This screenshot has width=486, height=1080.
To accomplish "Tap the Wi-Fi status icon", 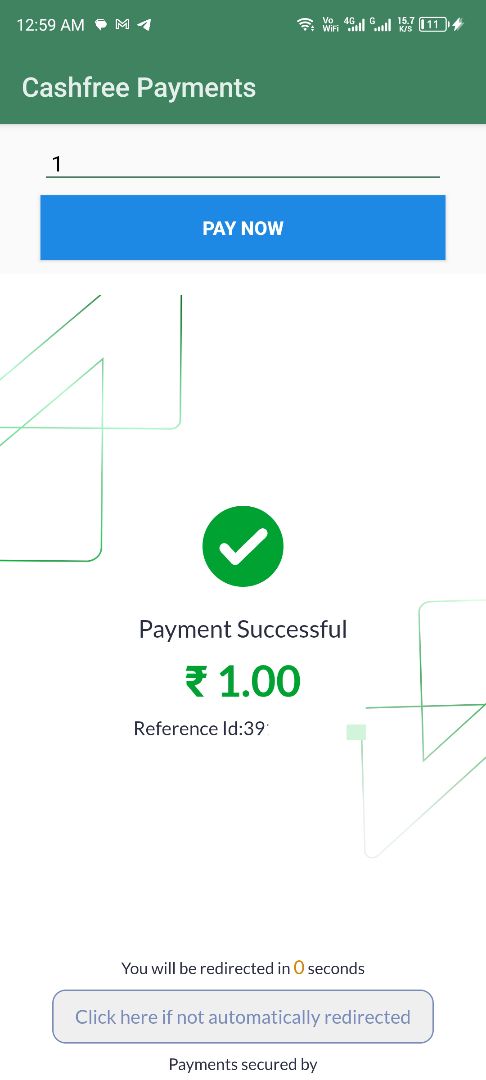I will (x=305, y=25).
